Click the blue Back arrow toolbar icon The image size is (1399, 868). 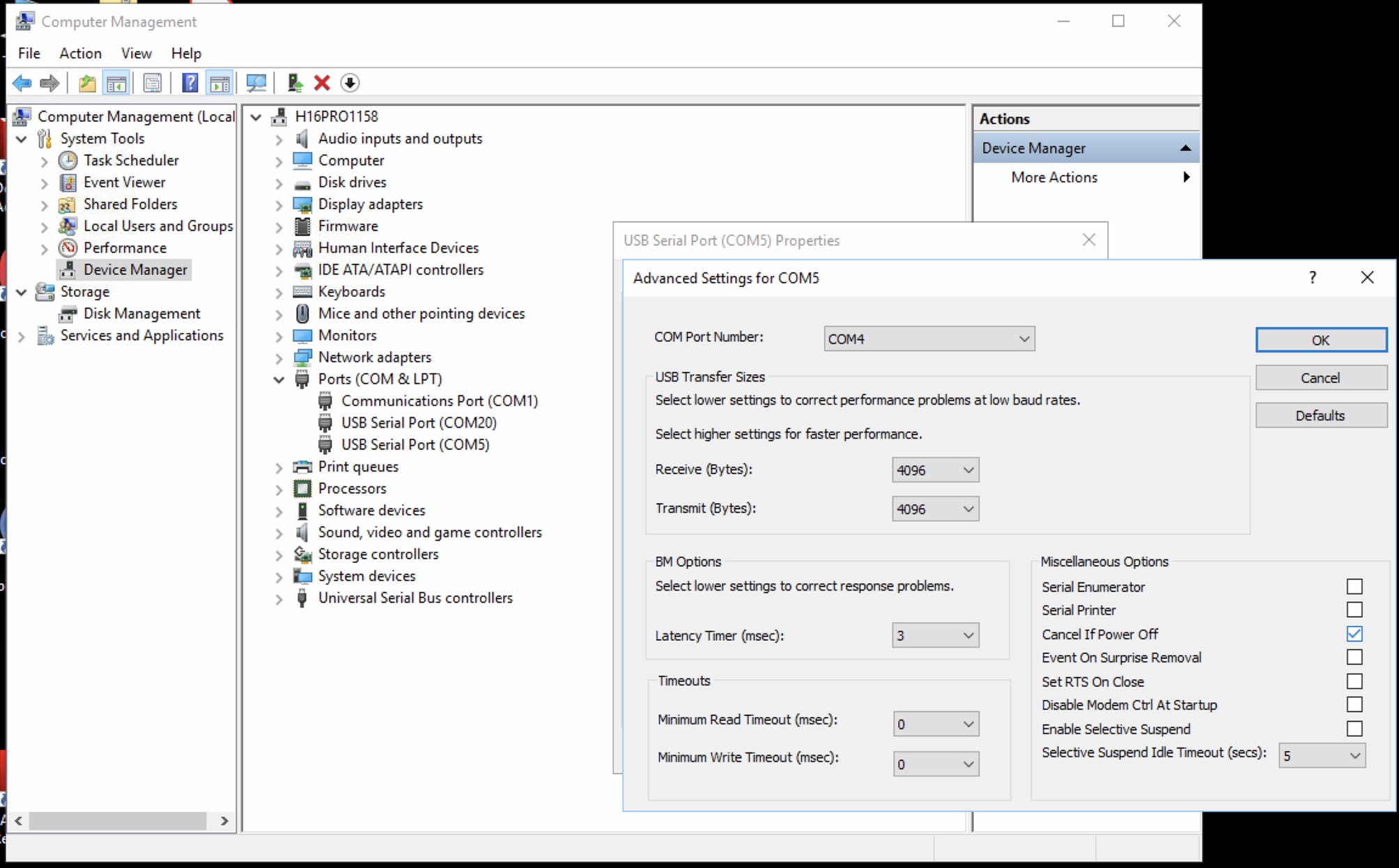(x=22, y=83)
